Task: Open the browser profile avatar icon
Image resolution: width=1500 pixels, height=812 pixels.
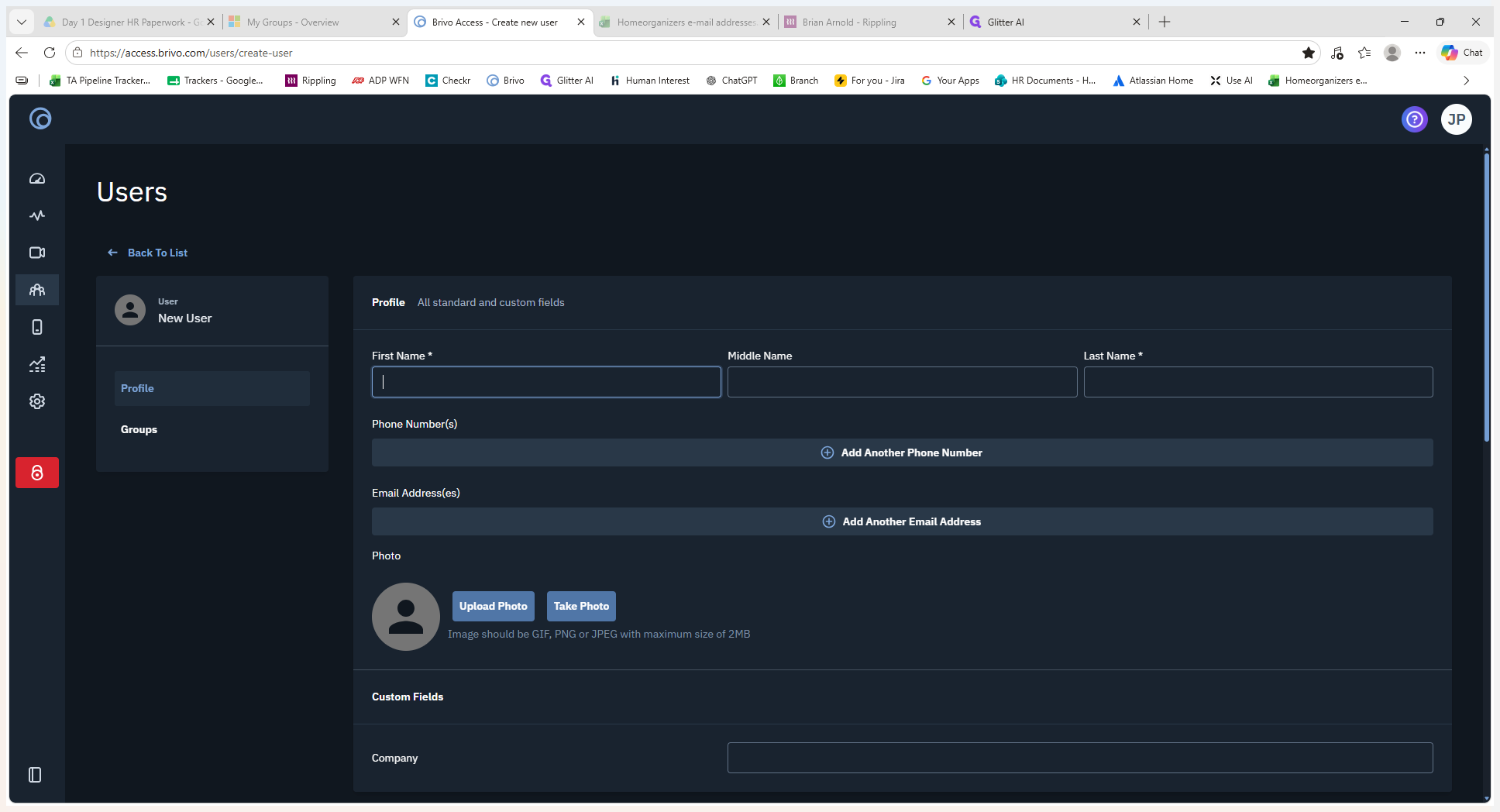Action: click(x=1392, y=53)
